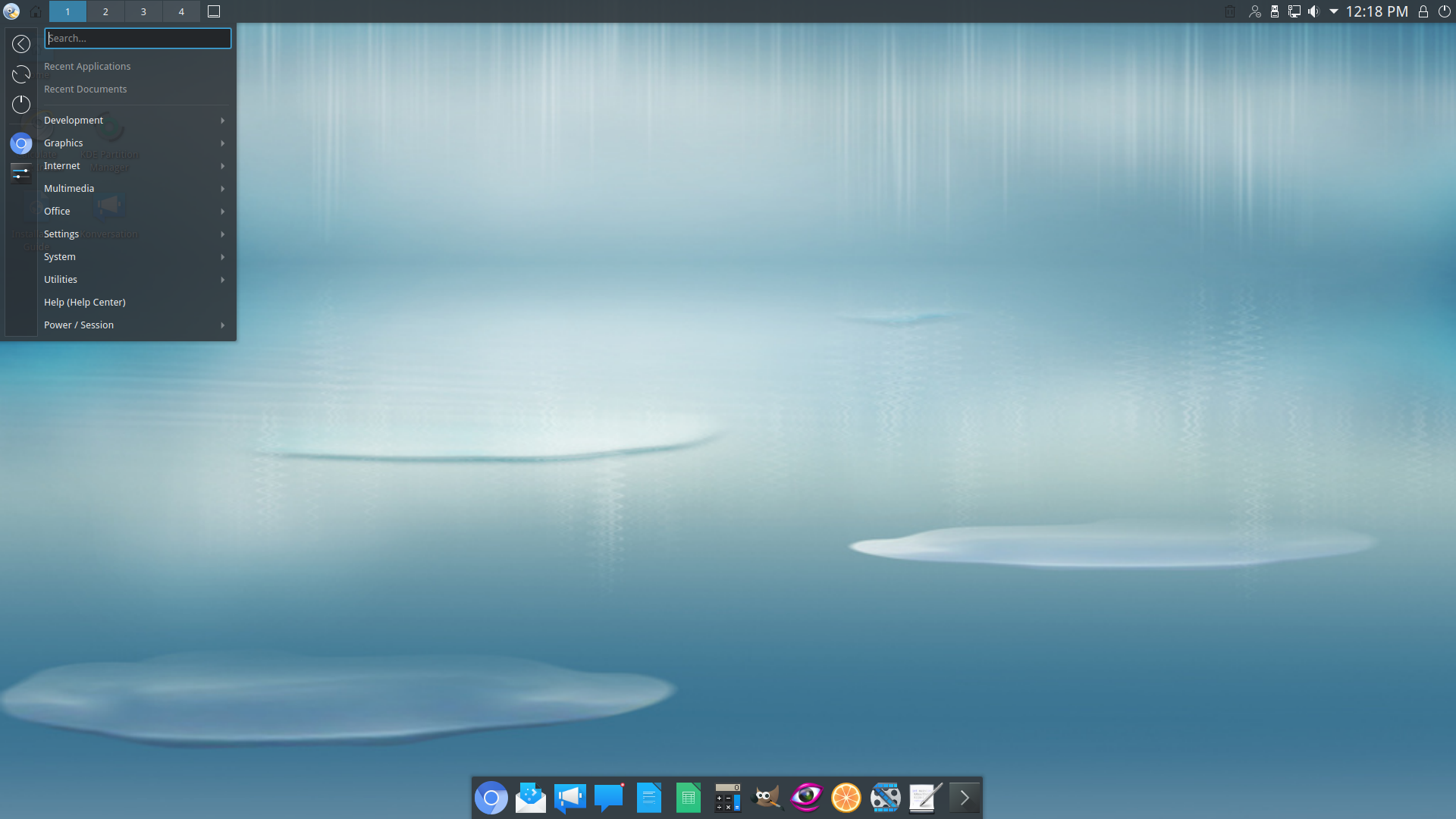
Task: Expand the Development category
Action: [135, 121]
